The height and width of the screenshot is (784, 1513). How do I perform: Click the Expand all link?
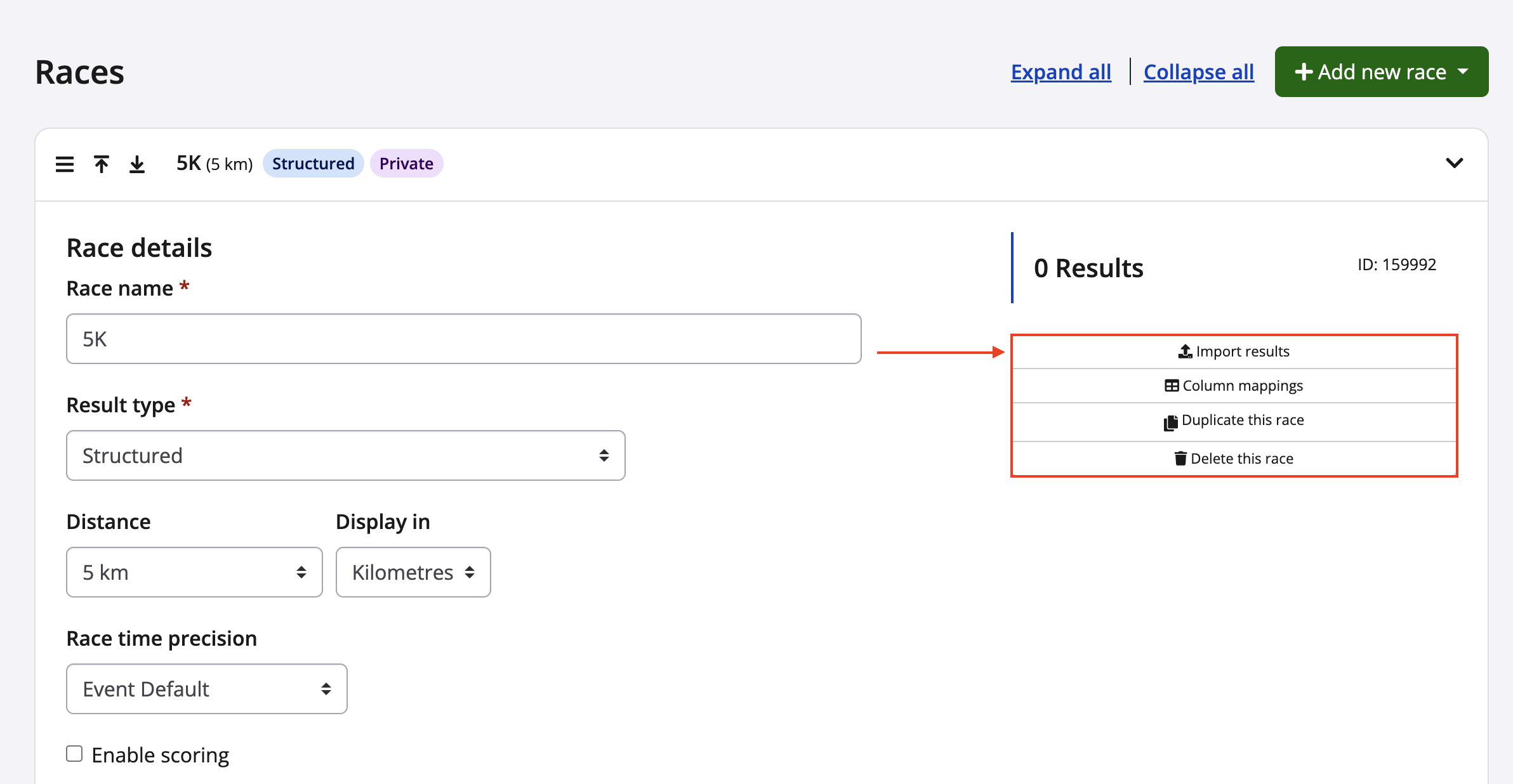tap(1060, 72)
